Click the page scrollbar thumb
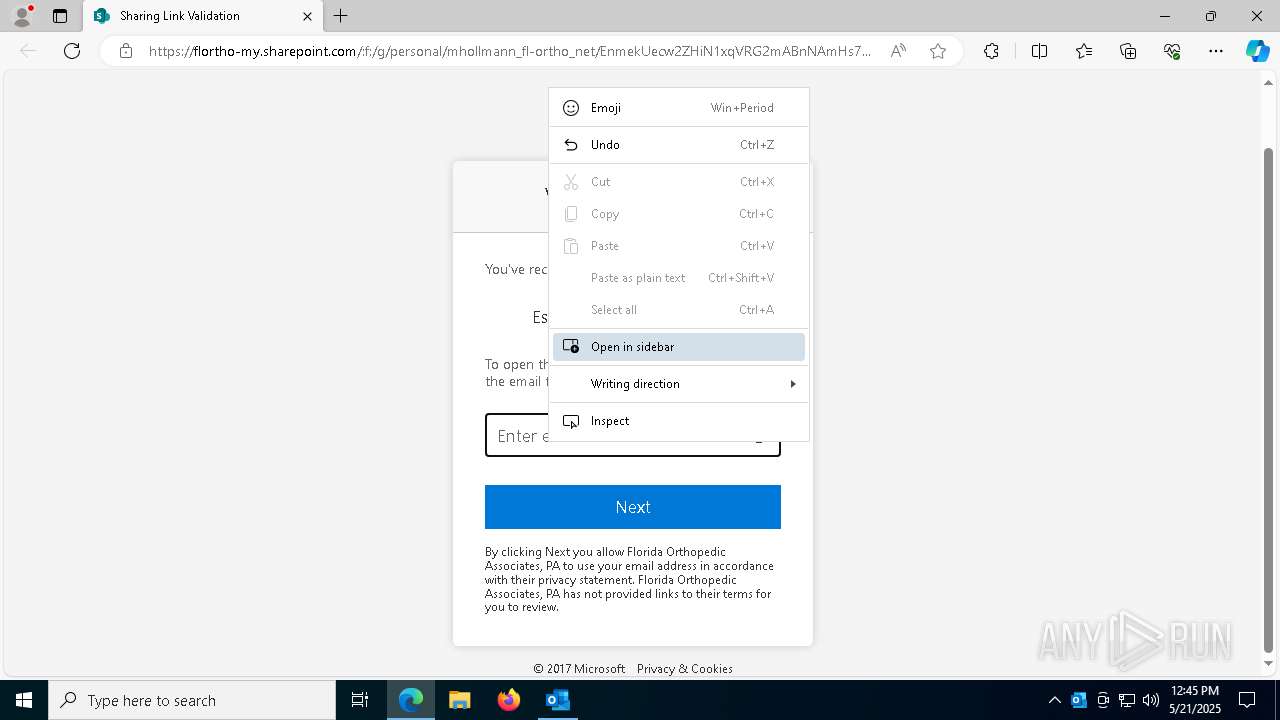This screenshot has height=720, width=1280. point(1269,400)
